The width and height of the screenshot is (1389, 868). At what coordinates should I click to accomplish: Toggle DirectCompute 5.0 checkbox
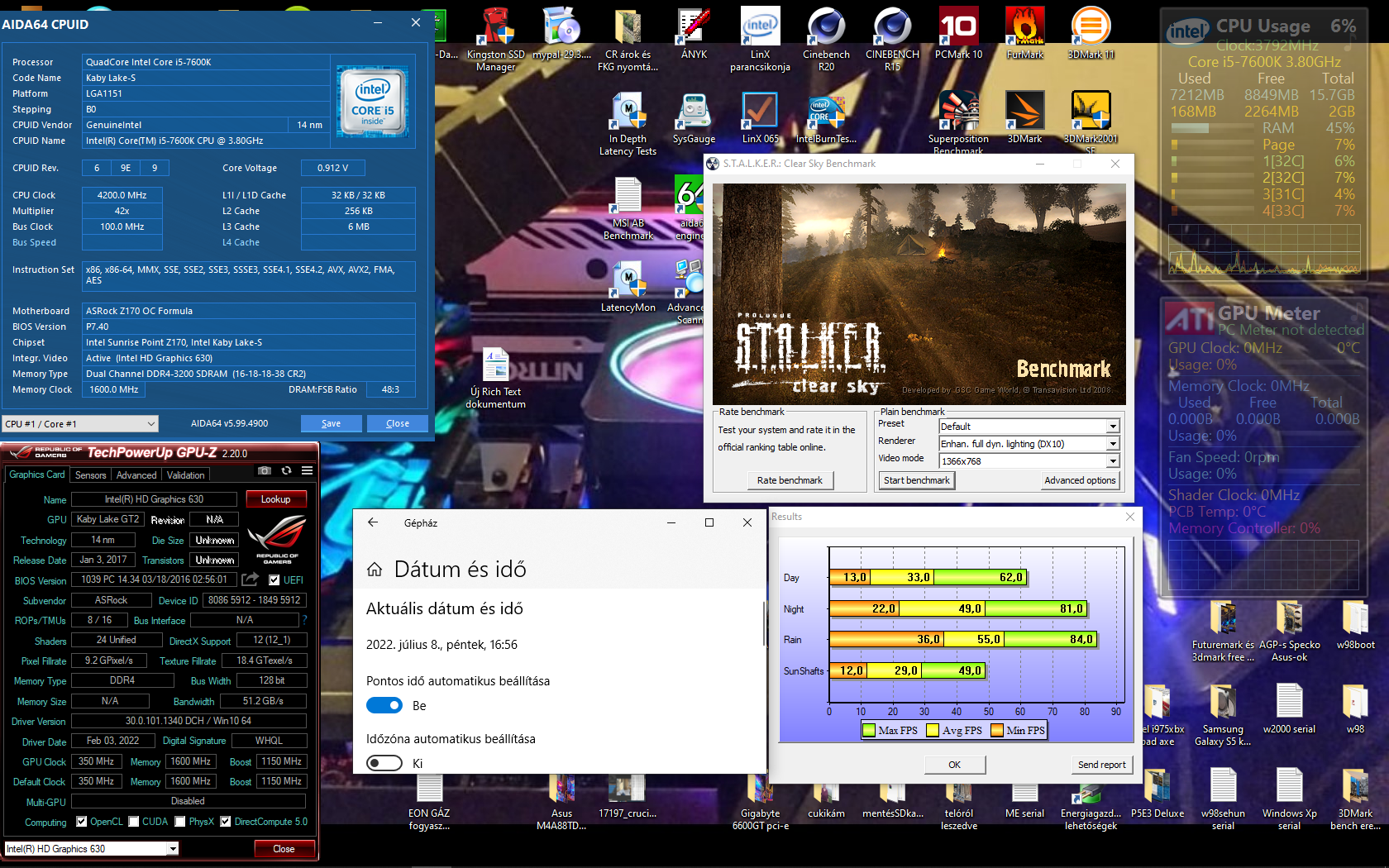pyautogui.click(x=225, y=822)
